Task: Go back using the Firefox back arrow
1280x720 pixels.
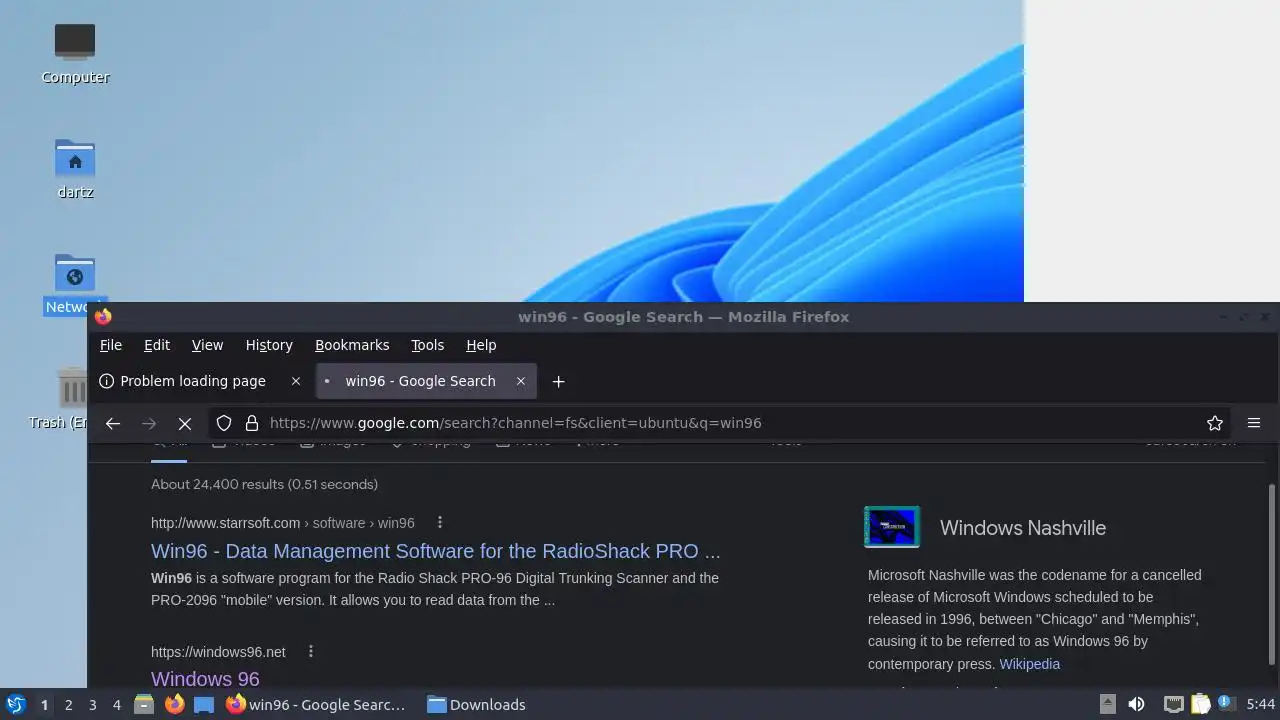Action: coord(113,423)
